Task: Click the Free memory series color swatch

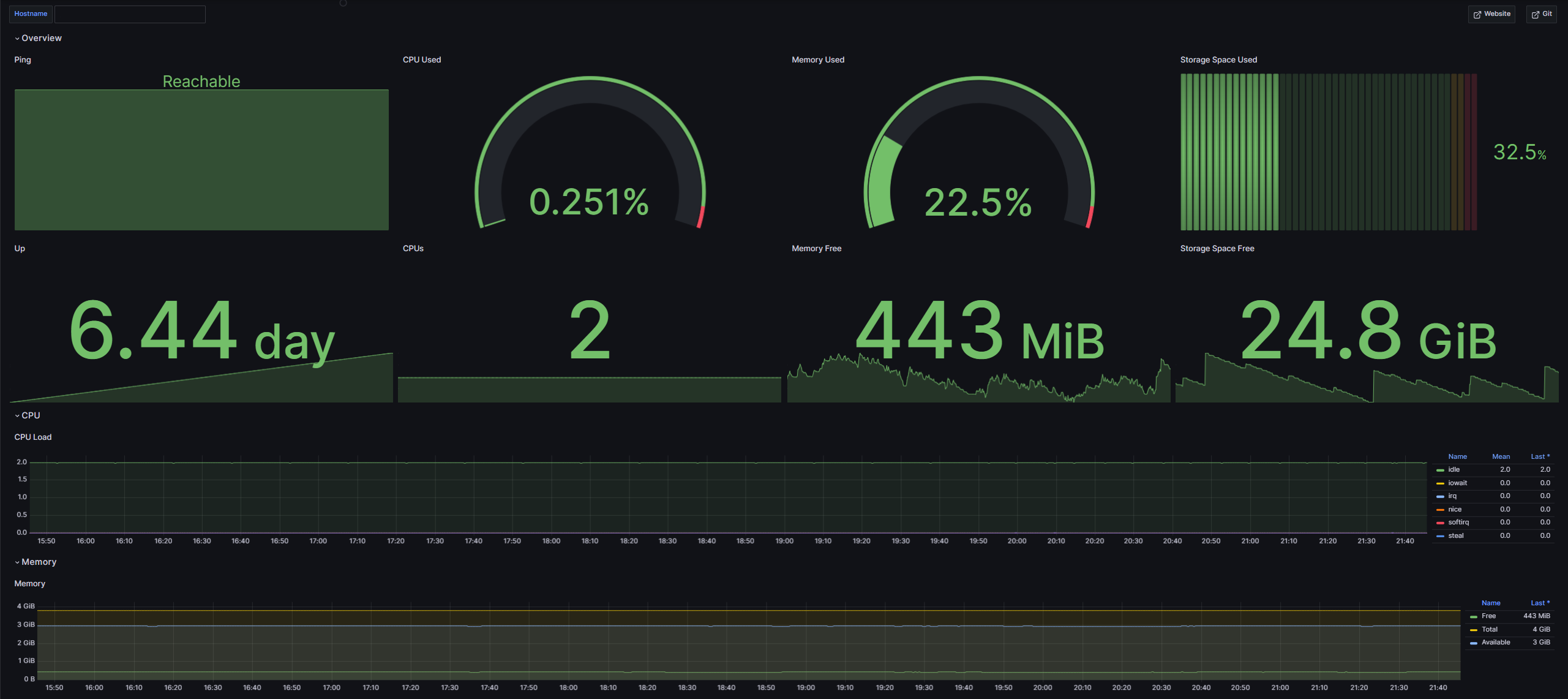Action: point(1473,617)
